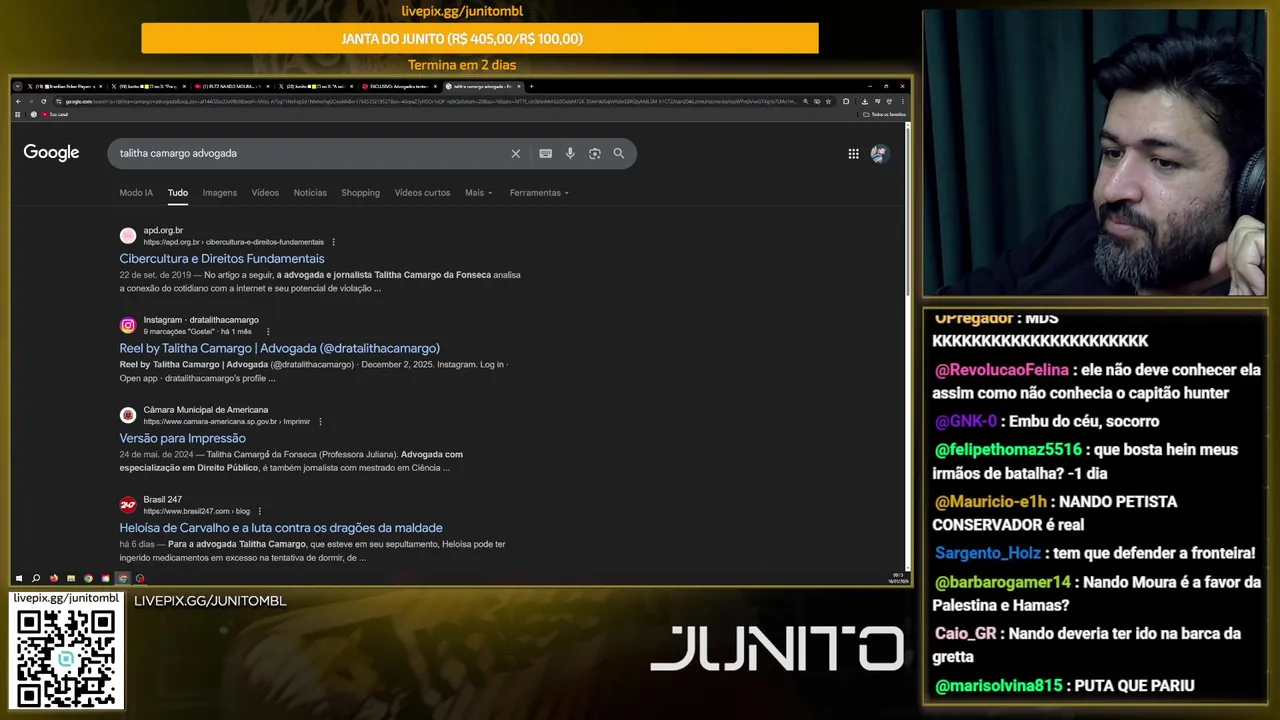Switch to the Notícias tab
This screenshot has height=720, width=1280.
tap(310, 192)
